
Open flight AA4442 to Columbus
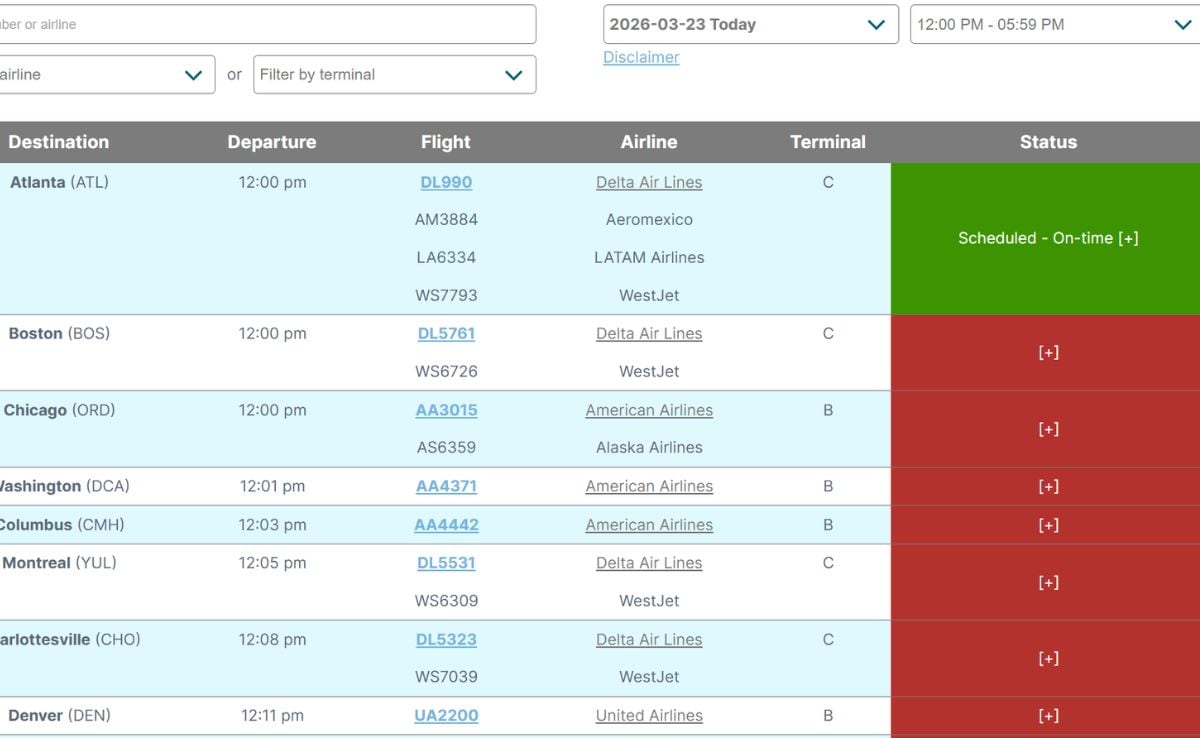click(446, 526)
